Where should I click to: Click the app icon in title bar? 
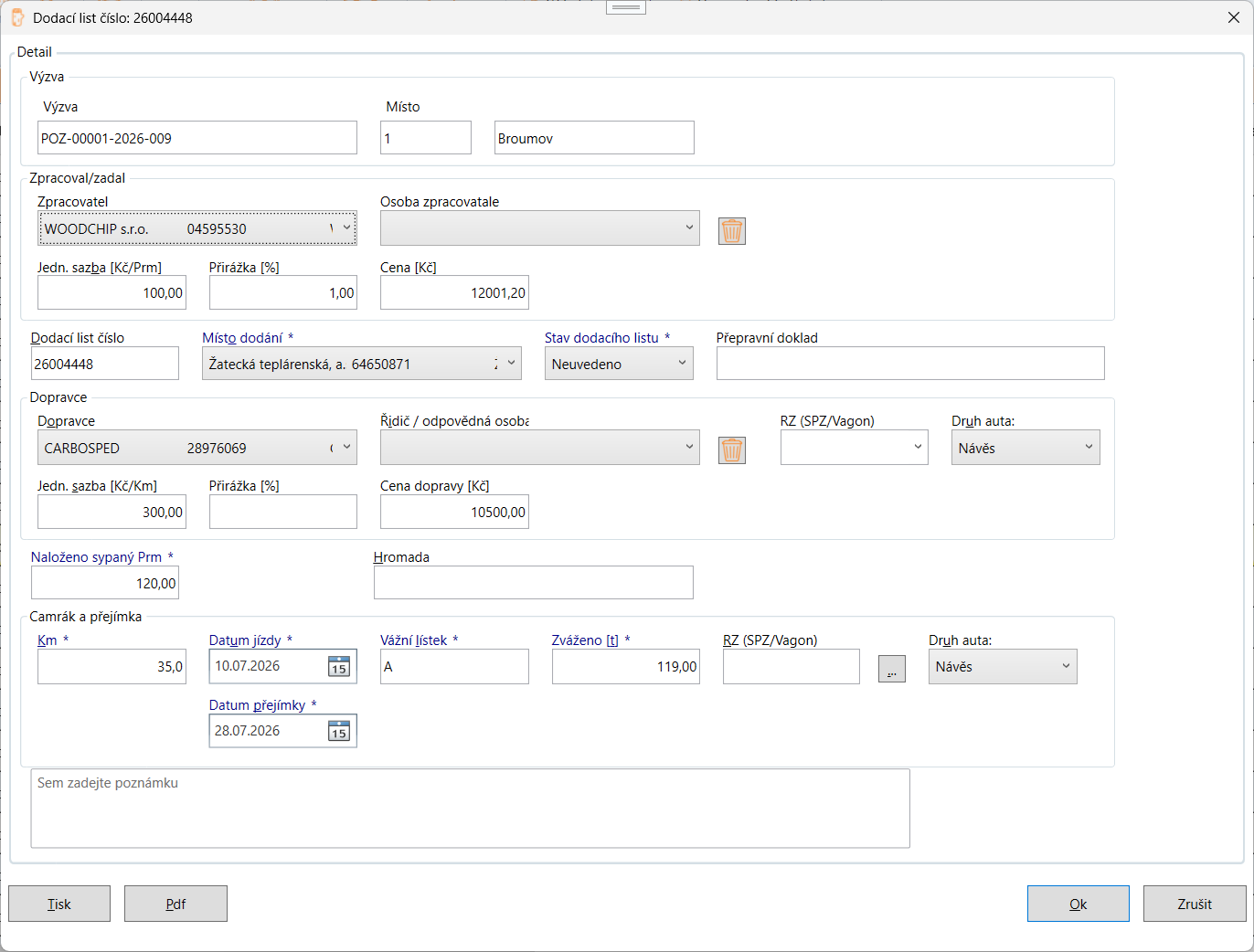17,17
